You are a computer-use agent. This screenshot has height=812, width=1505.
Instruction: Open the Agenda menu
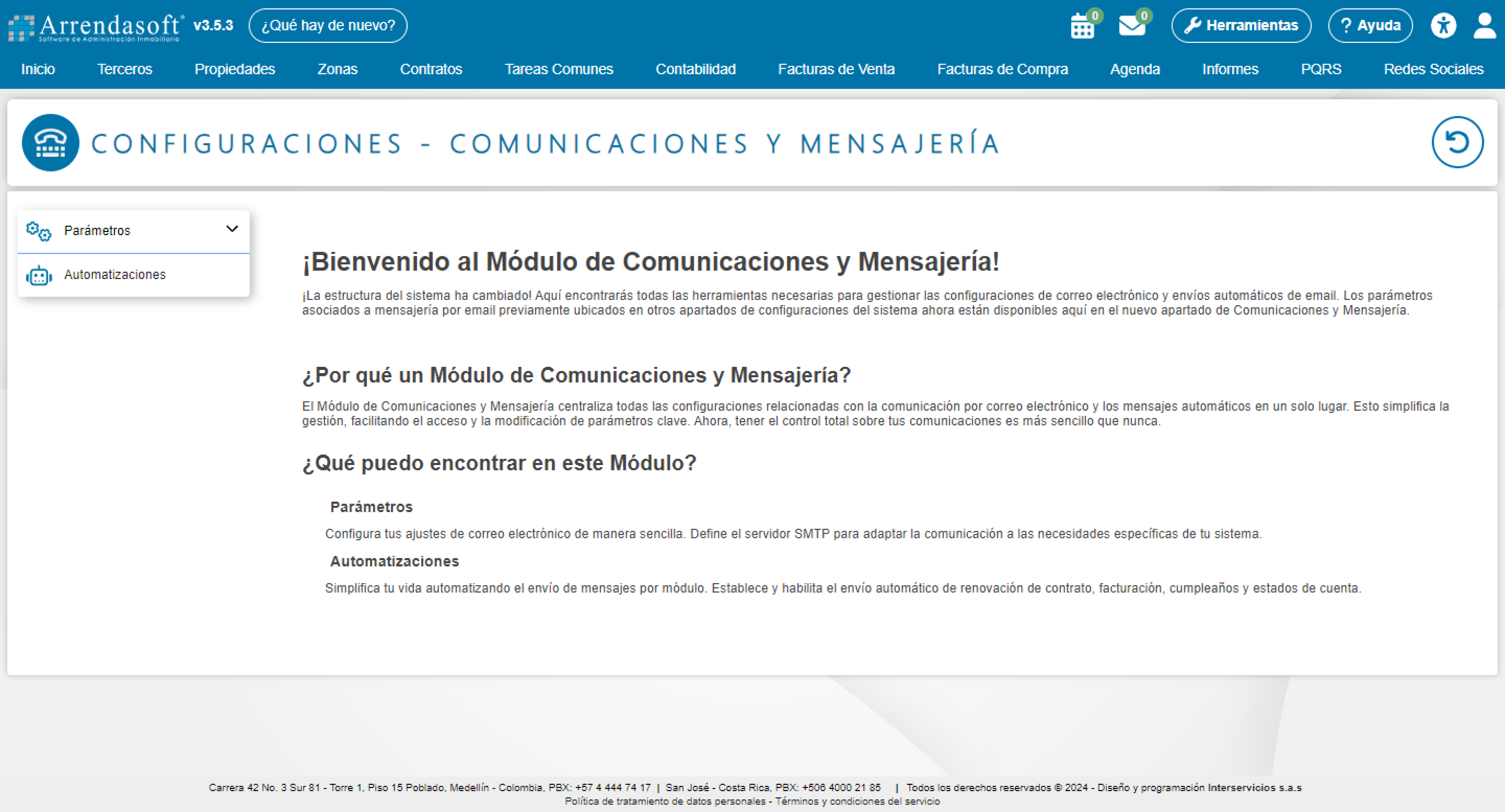pos(1135,69)
